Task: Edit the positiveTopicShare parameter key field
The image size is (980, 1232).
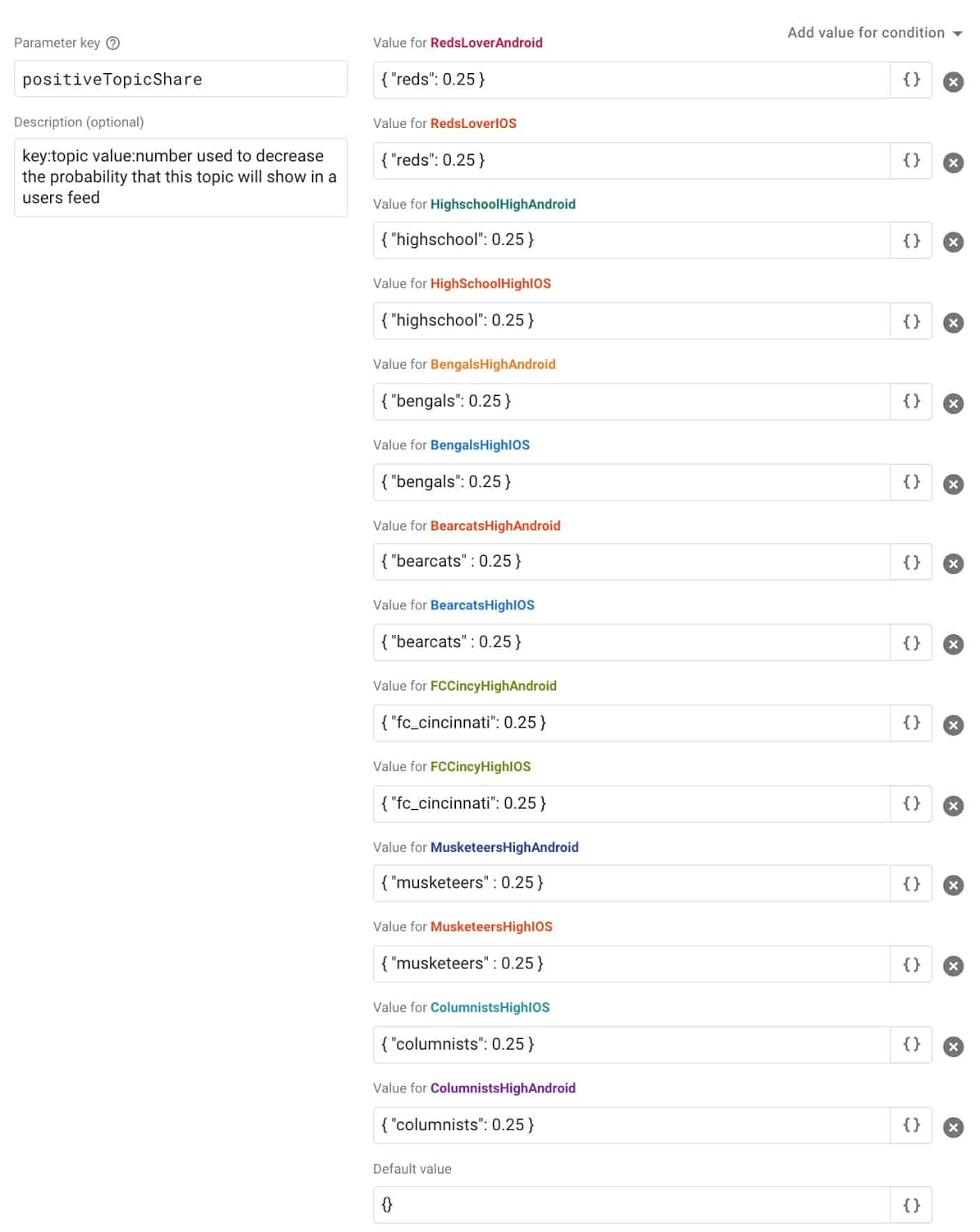Action: coord(180,79)
